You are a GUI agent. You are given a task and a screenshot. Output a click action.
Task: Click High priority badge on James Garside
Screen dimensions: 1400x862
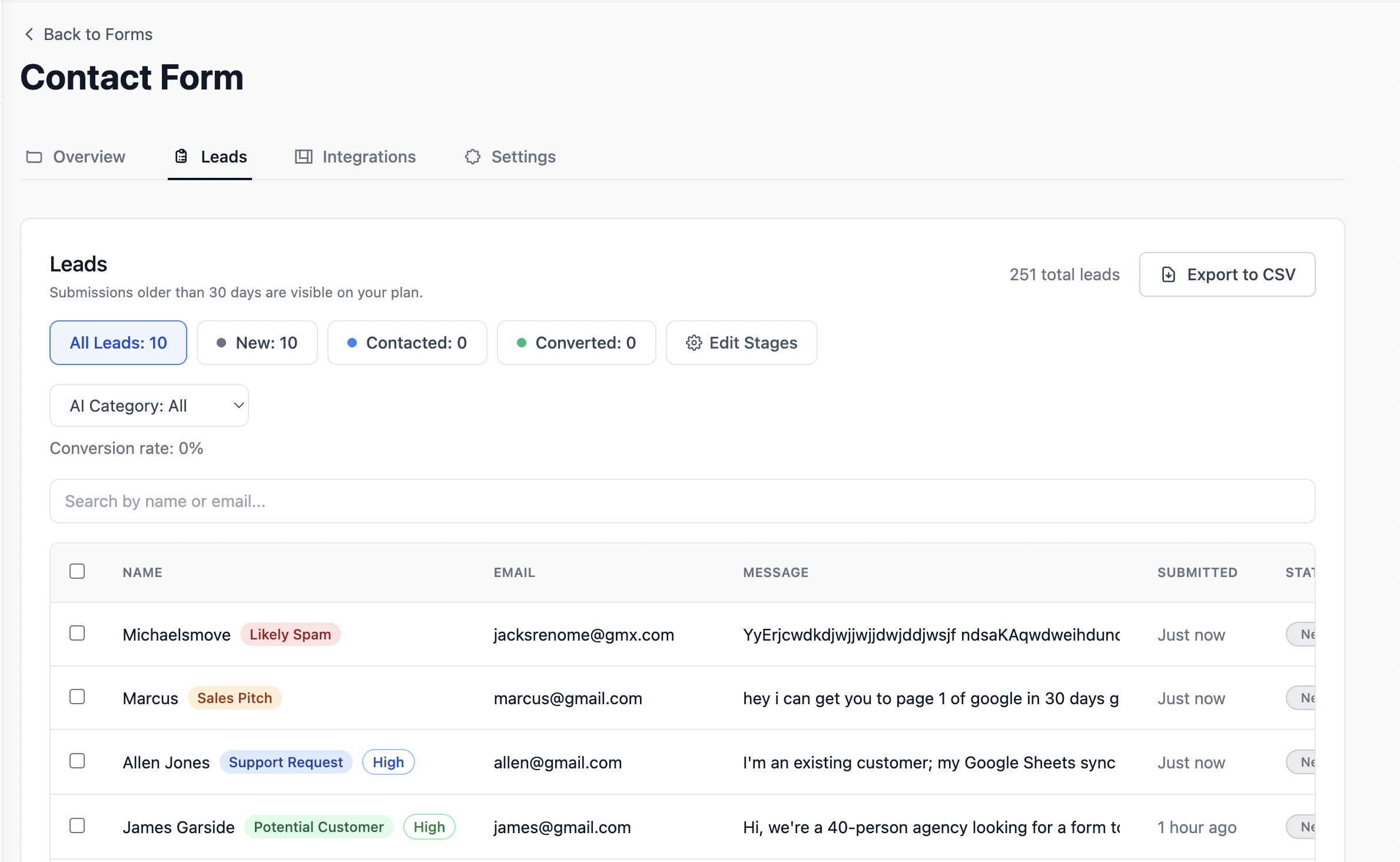[x=429, y=827]
